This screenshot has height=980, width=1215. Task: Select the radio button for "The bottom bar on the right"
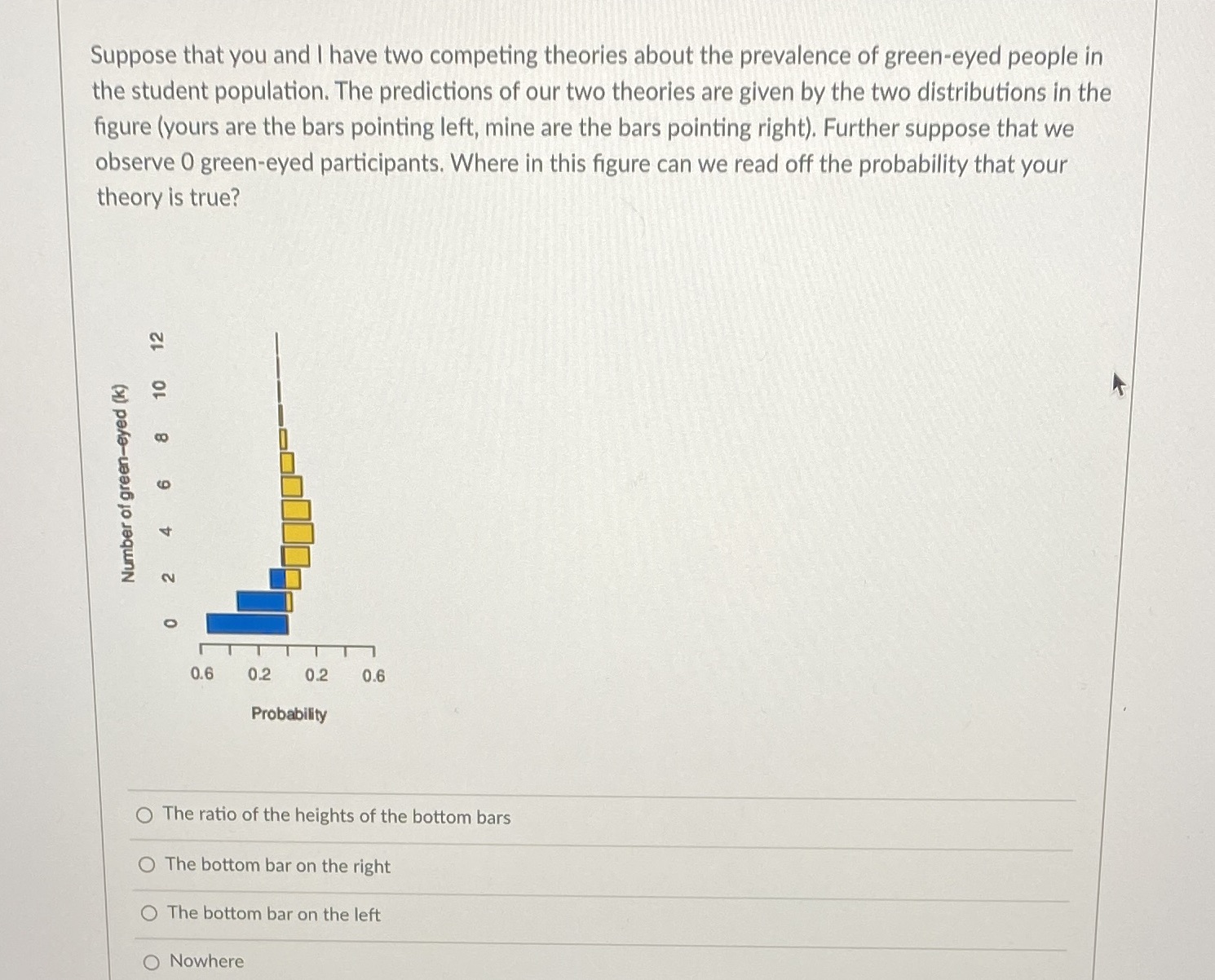[147, 865]
